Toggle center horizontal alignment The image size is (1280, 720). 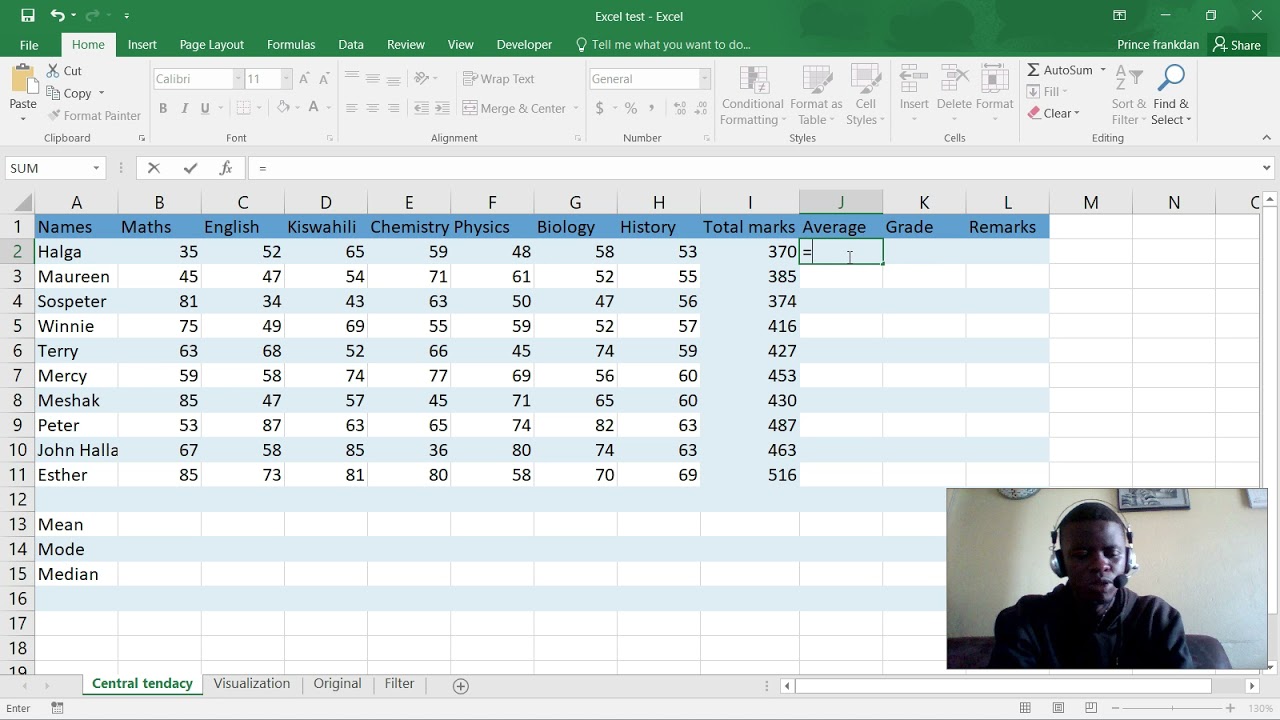372,108
